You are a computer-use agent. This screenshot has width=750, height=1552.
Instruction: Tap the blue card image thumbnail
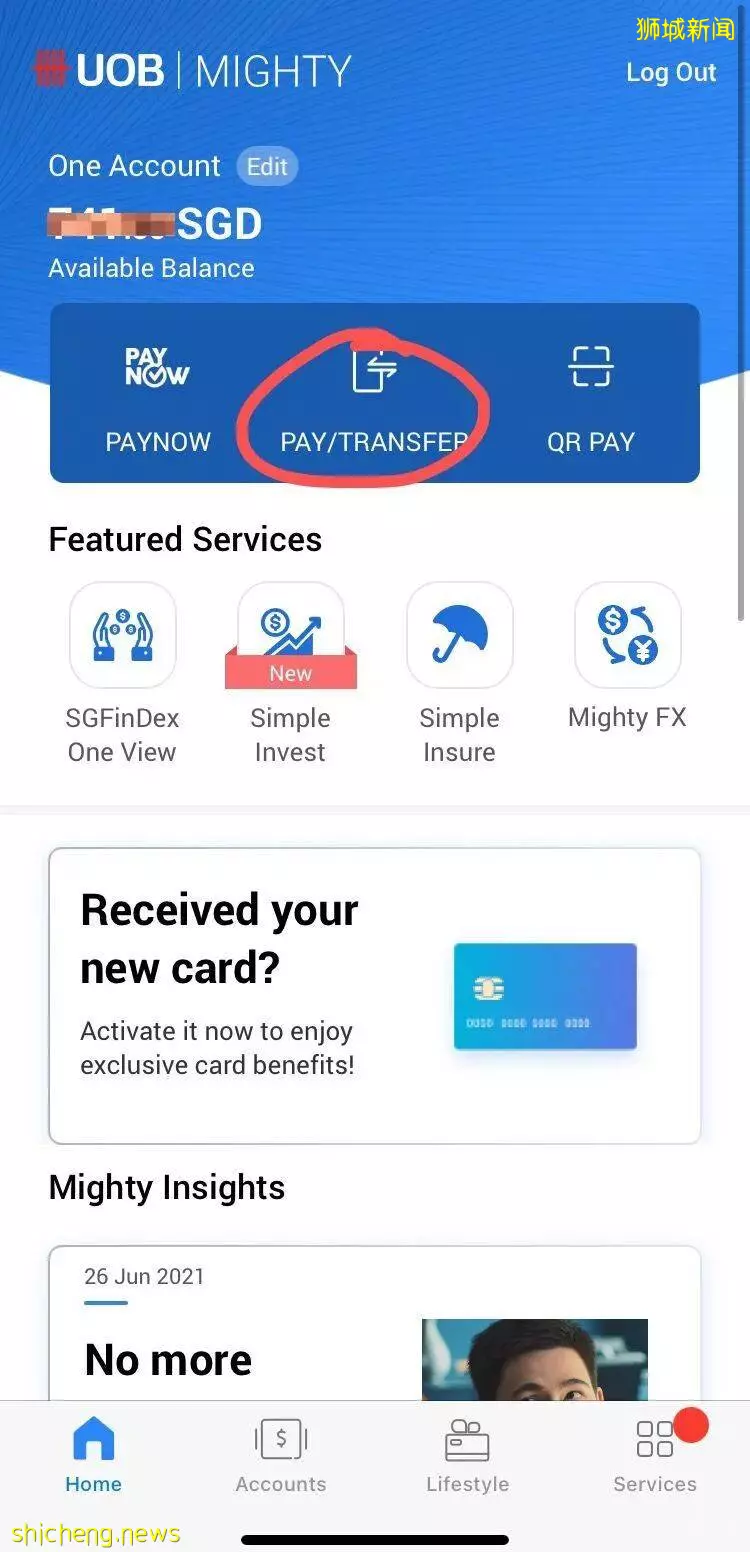(x=545, y=996)
